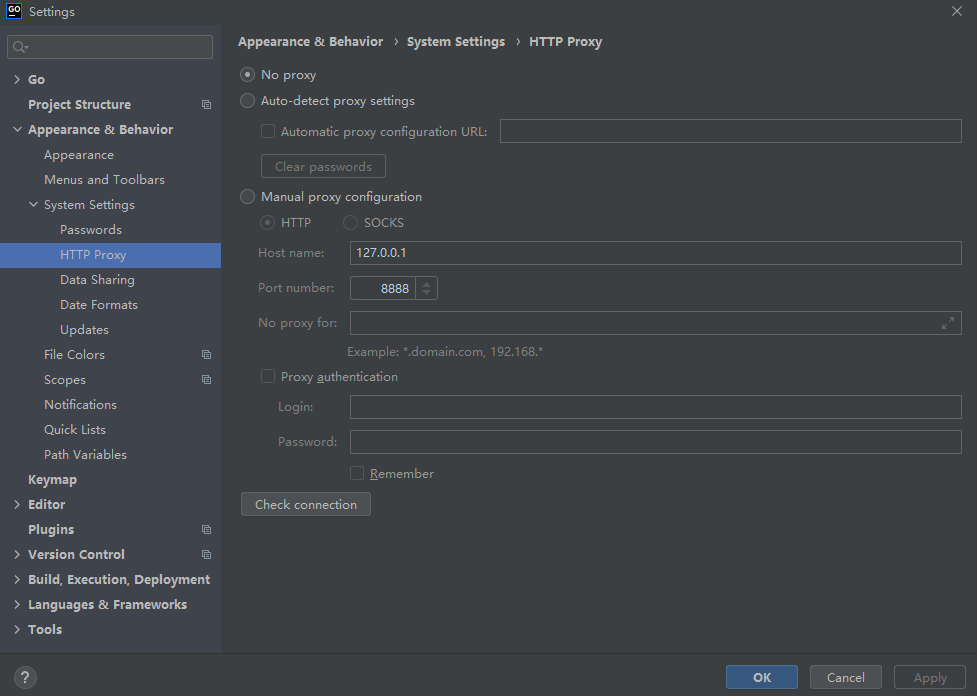
Task: Collapse the Appearance & Behavior section
Action: point(17,130)
